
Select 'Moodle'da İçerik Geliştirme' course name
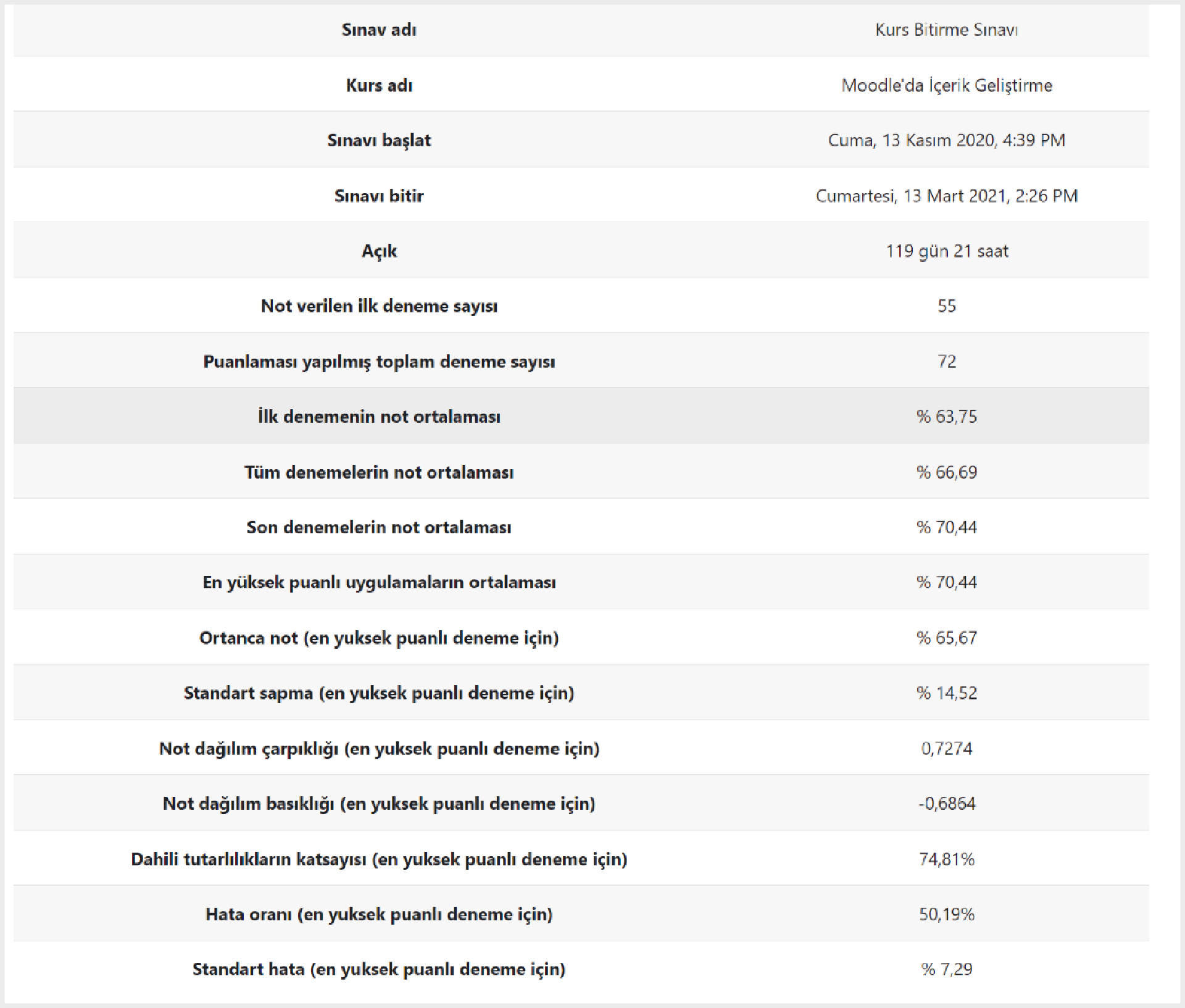coord(947,85)
